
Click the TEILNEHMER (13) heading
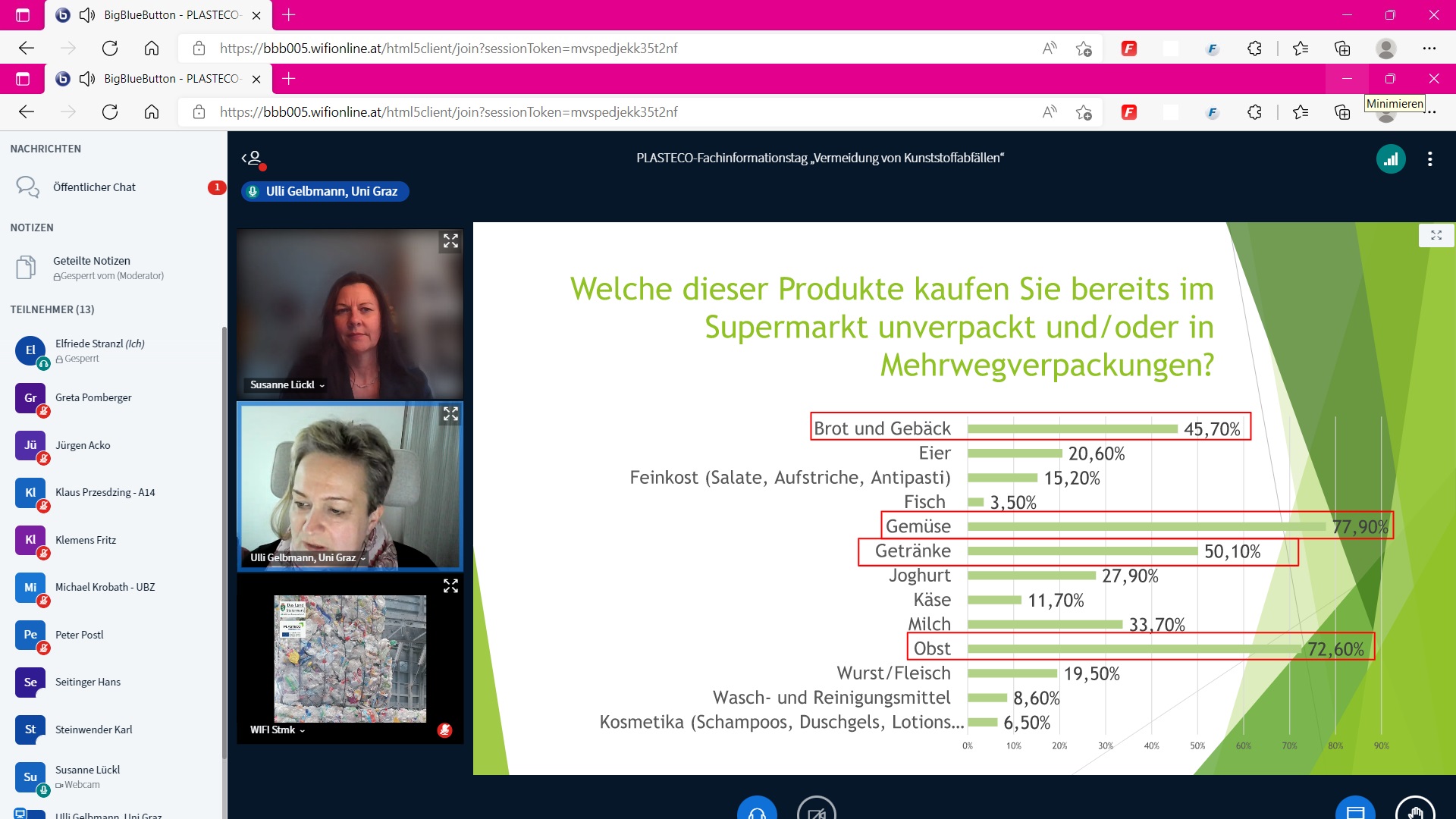52,309
